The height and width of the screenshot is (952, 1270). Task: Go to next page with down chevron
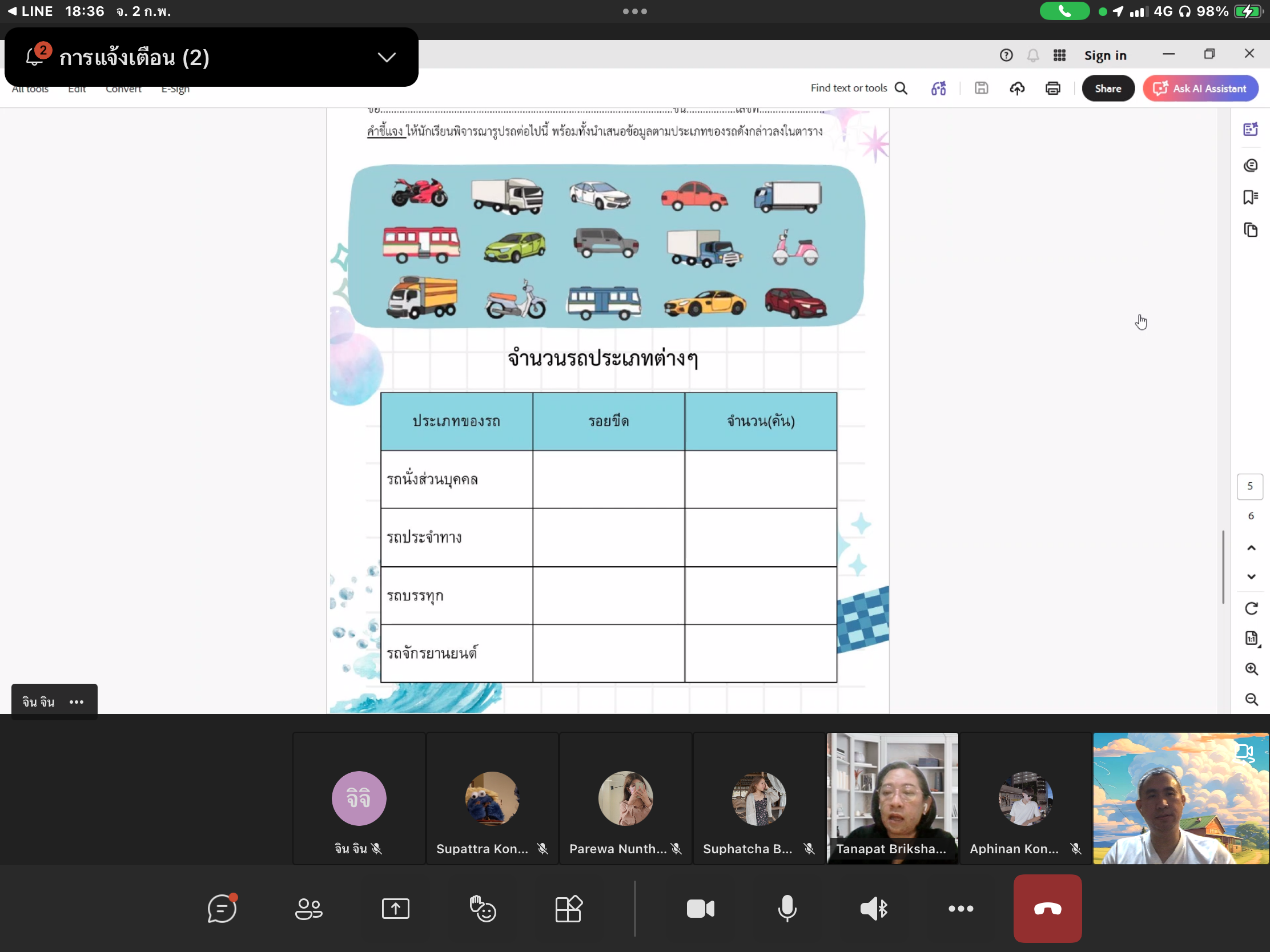1251,576
